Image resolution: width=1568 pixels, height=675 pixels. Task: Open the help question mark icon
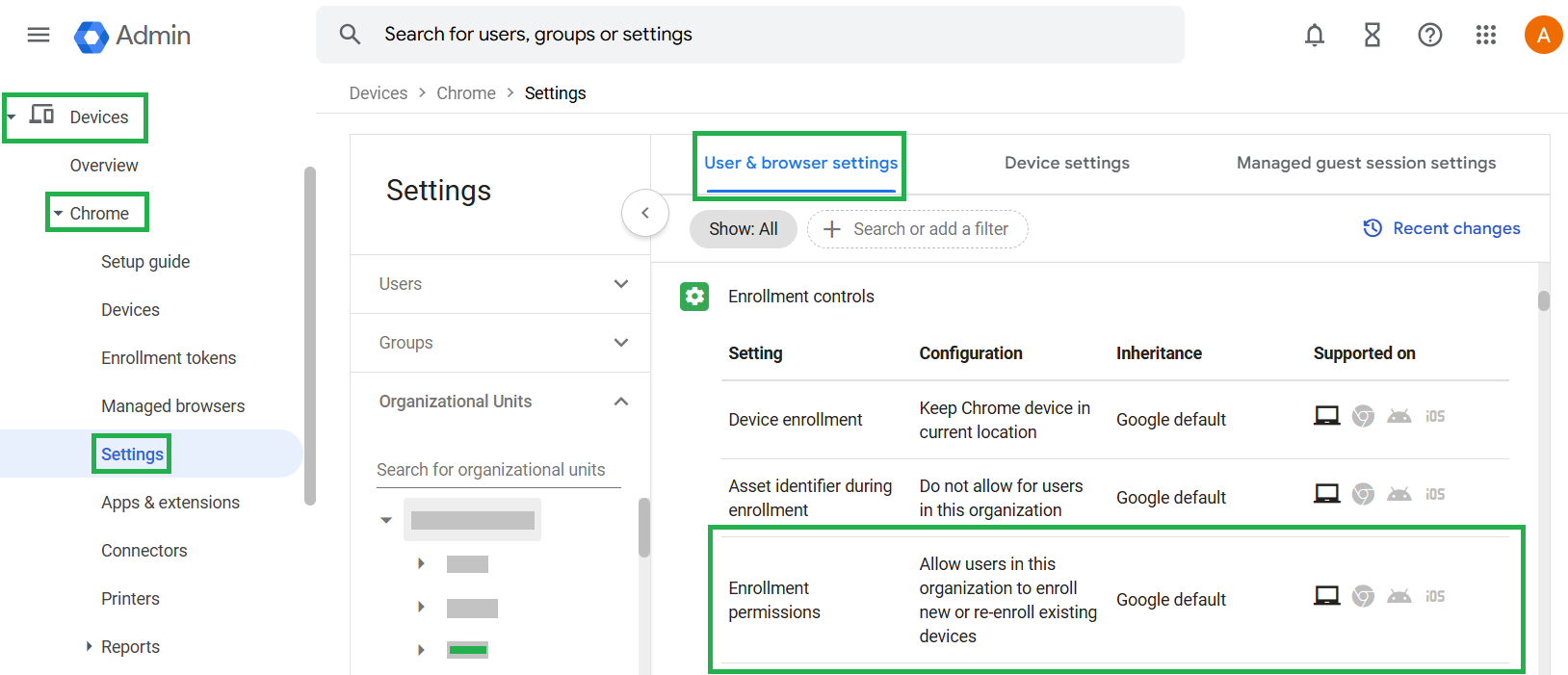[x=1430, y=36]
